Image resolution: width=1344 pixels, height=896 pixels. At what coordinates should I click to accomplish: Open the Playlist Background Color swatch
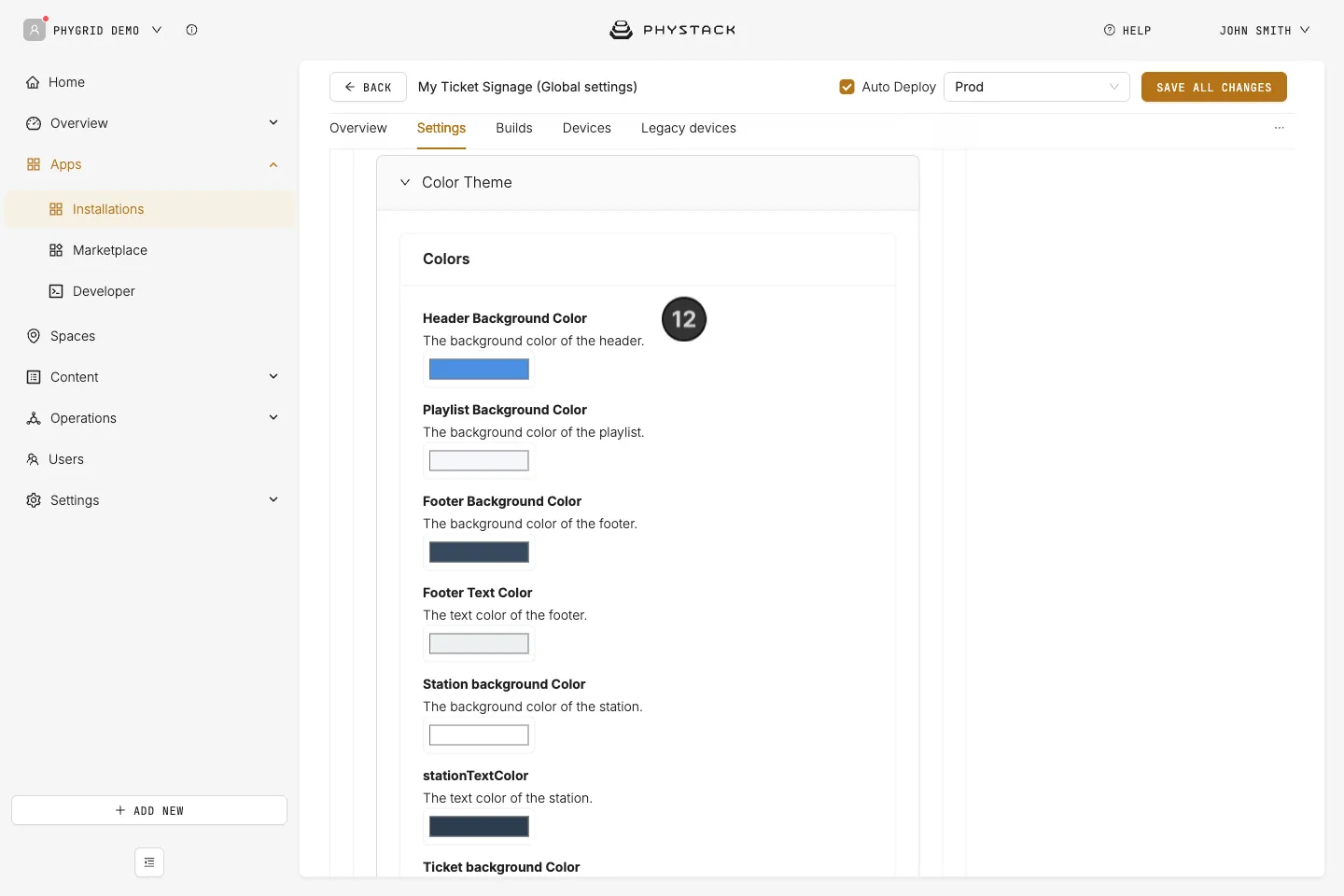pos(479,461)
